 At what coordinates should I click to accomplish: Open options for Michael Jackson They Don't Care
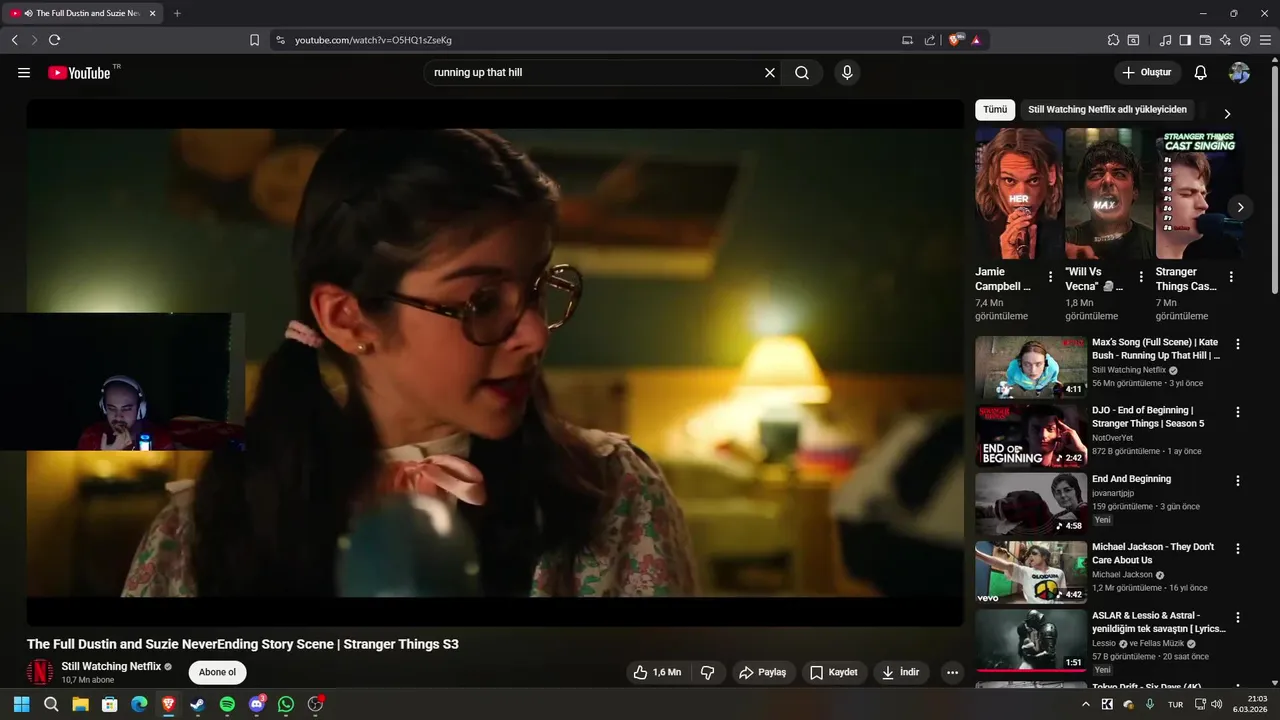1238,549
